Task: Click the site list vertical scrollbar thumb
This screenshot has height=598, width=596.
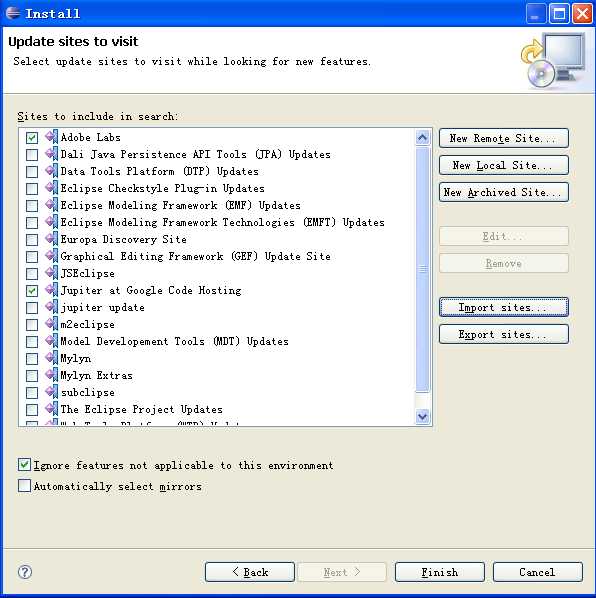Action: click(x=423, y=270)
